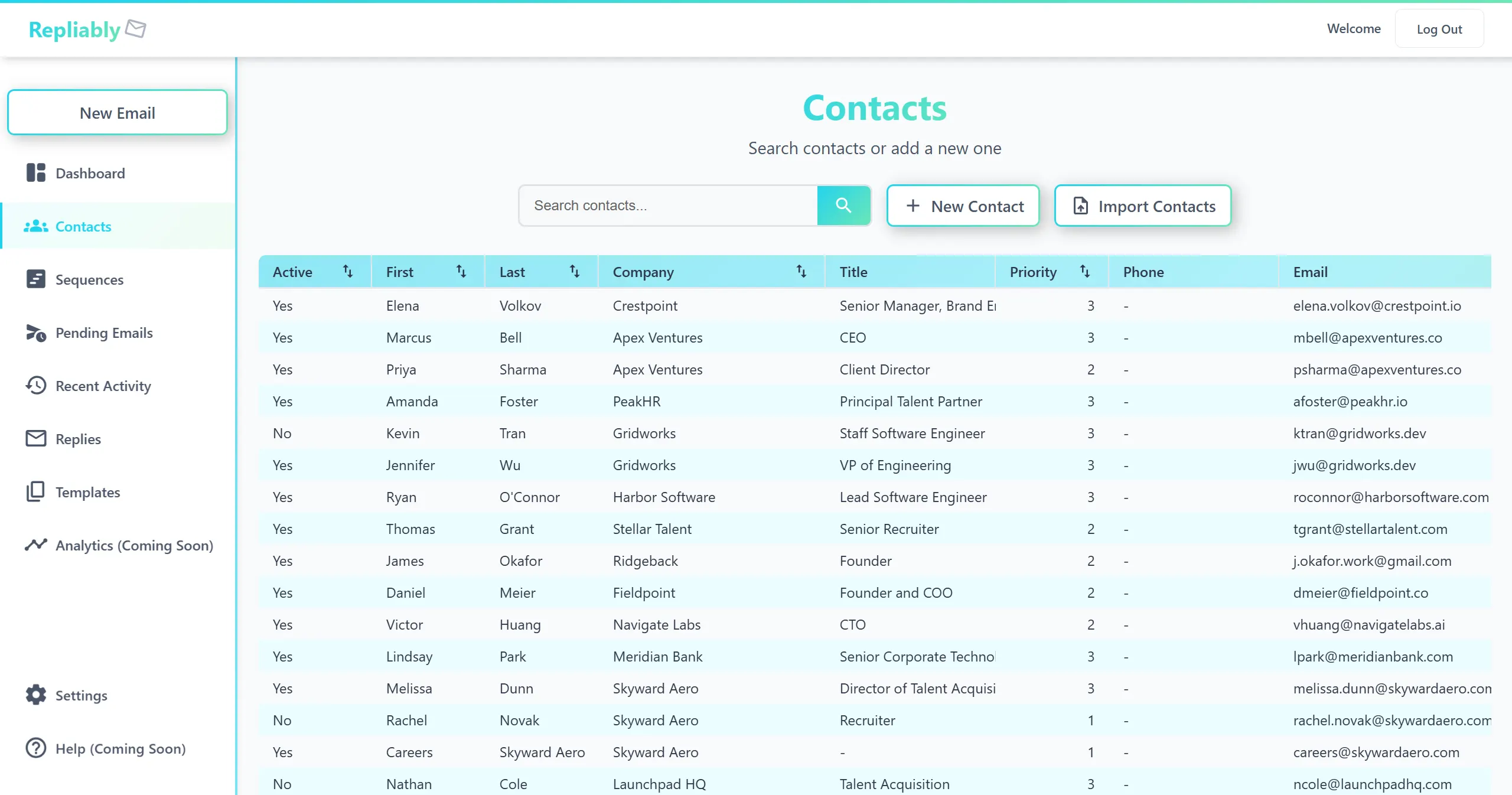
Task: Select Contacts in the navigation menu
Action: [x=83, y=226]
